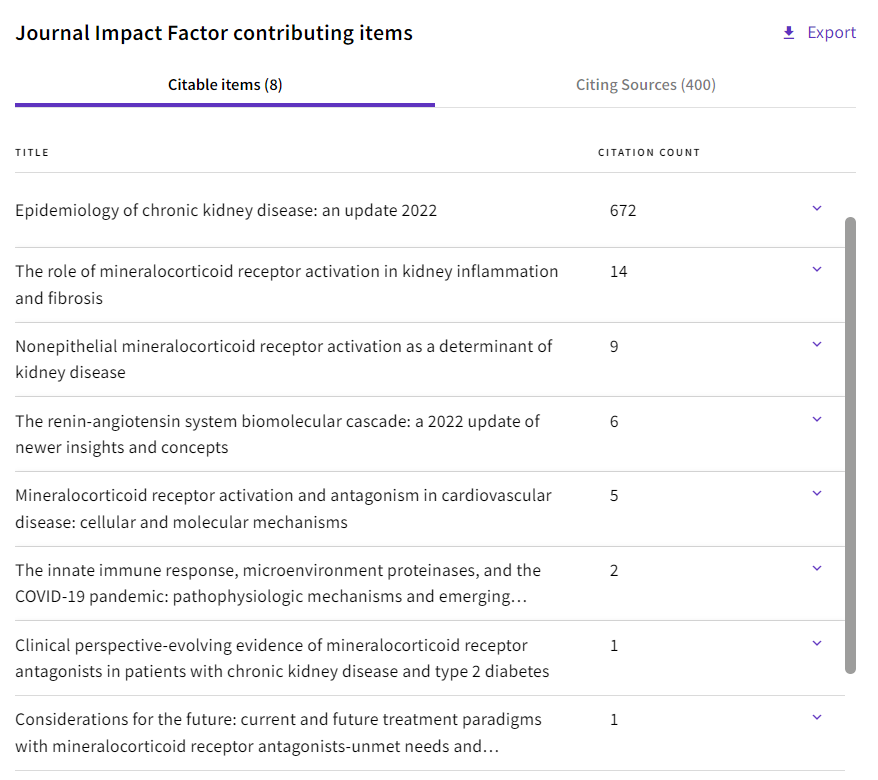The image size is (878, 780).
Task: Expand the innate immune response COVID-19 row
Action: pyautogui.click(x=816, y=569)
